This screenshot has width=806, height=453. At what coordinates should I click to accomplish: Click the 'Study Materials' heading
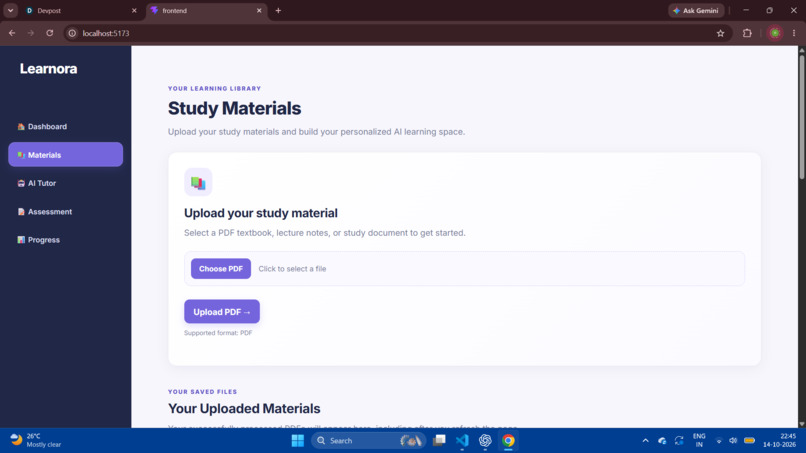click(x=234, y=108)
